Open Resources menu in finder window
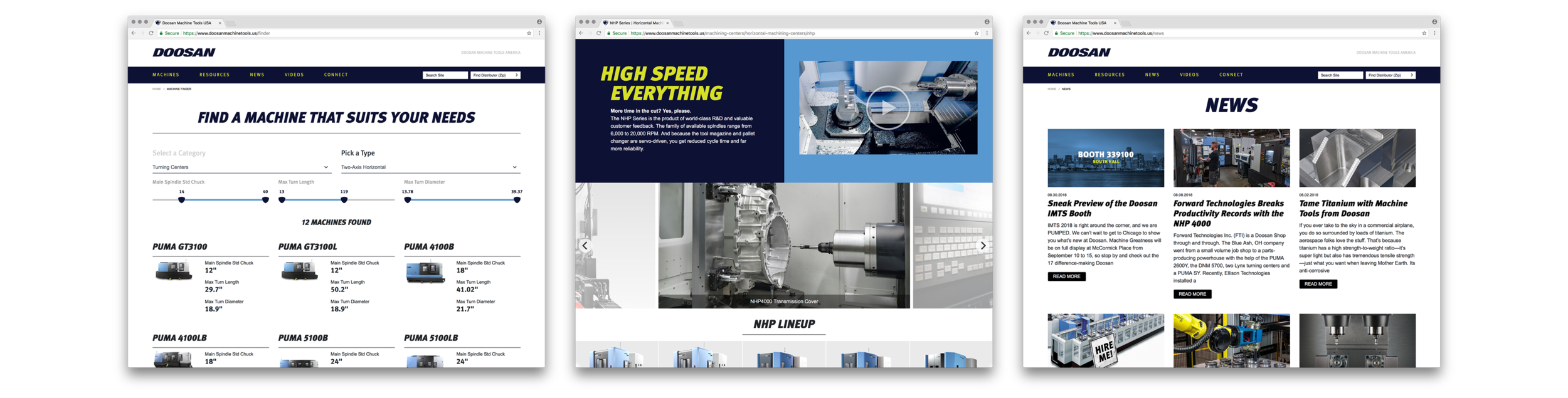1568x398 pixels. click(x=215, y=75)
